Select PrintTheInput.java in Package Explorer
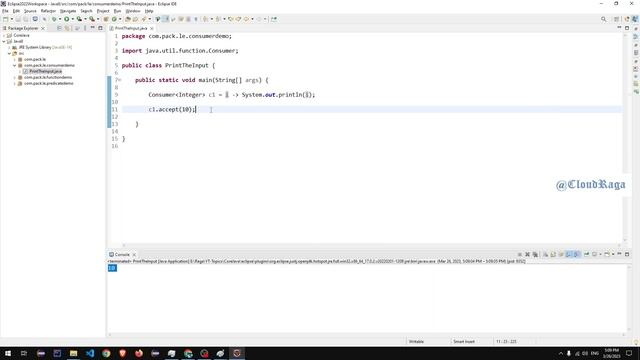 coord(45,71)
